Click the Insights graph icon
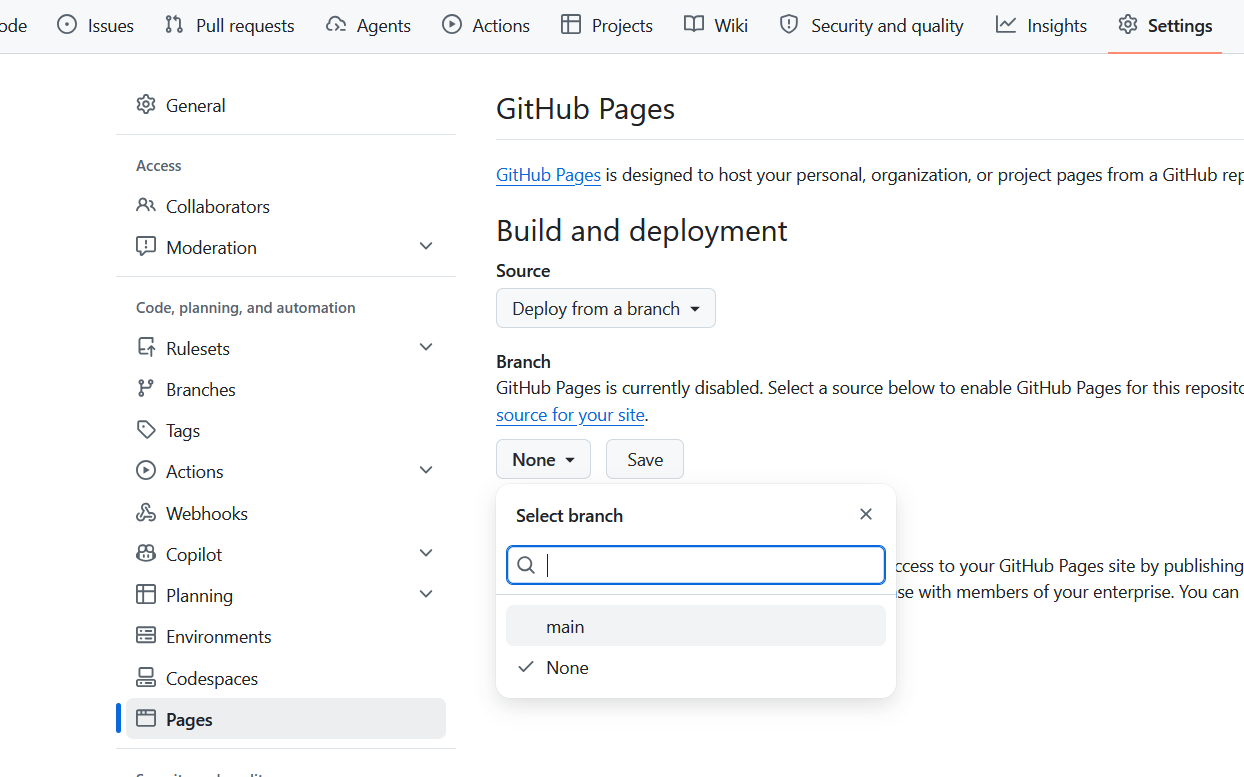 click(x=1006, y=25)
